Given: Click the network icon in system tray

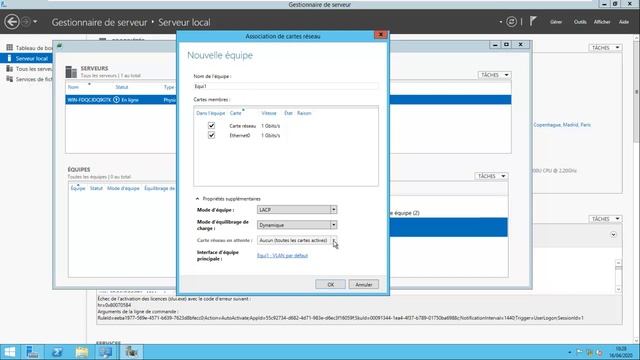Looking at the screenshot, I should tap(589, 352).
